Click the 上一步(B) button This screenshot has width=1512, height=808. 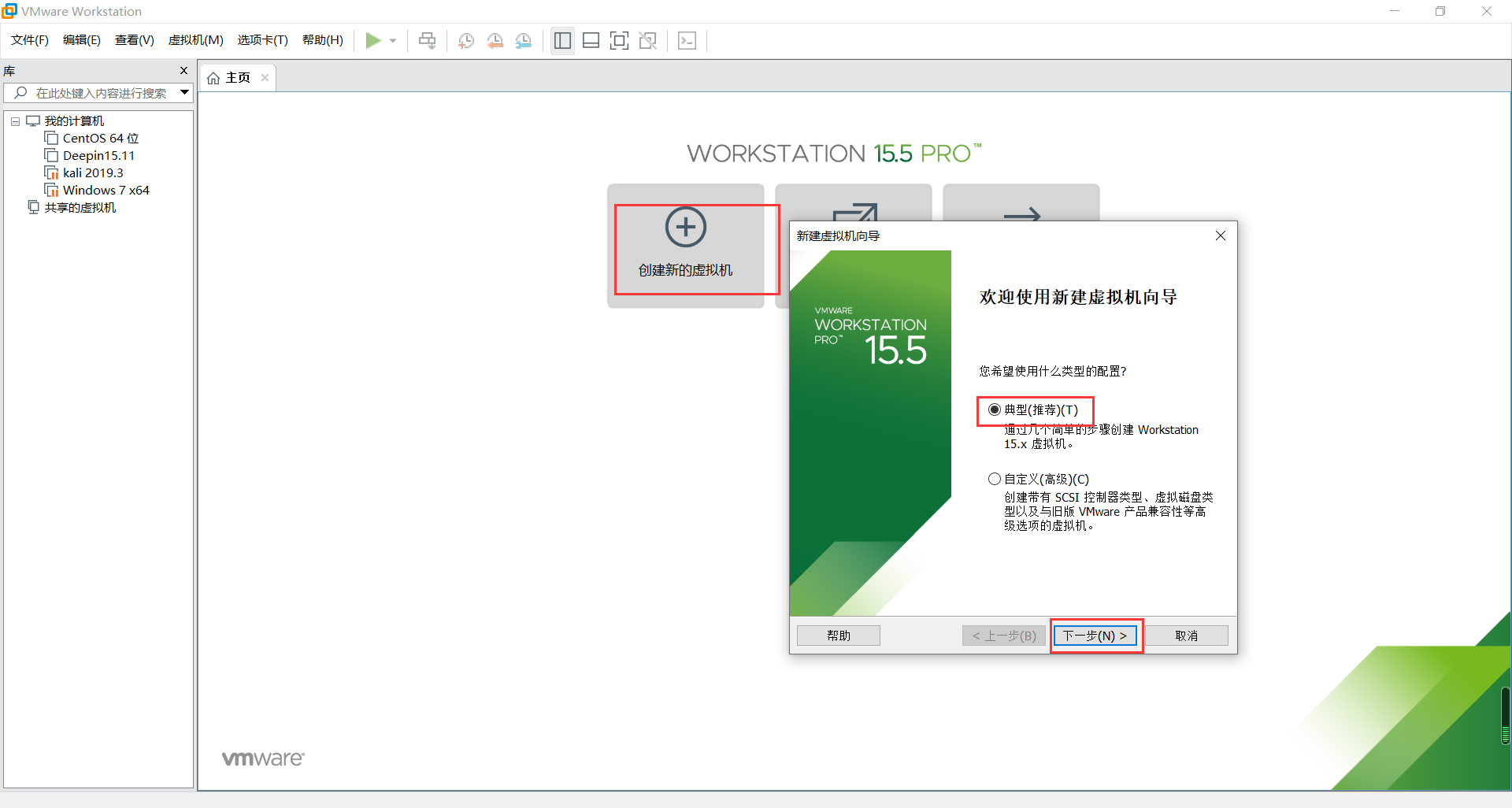[1004, 636]
